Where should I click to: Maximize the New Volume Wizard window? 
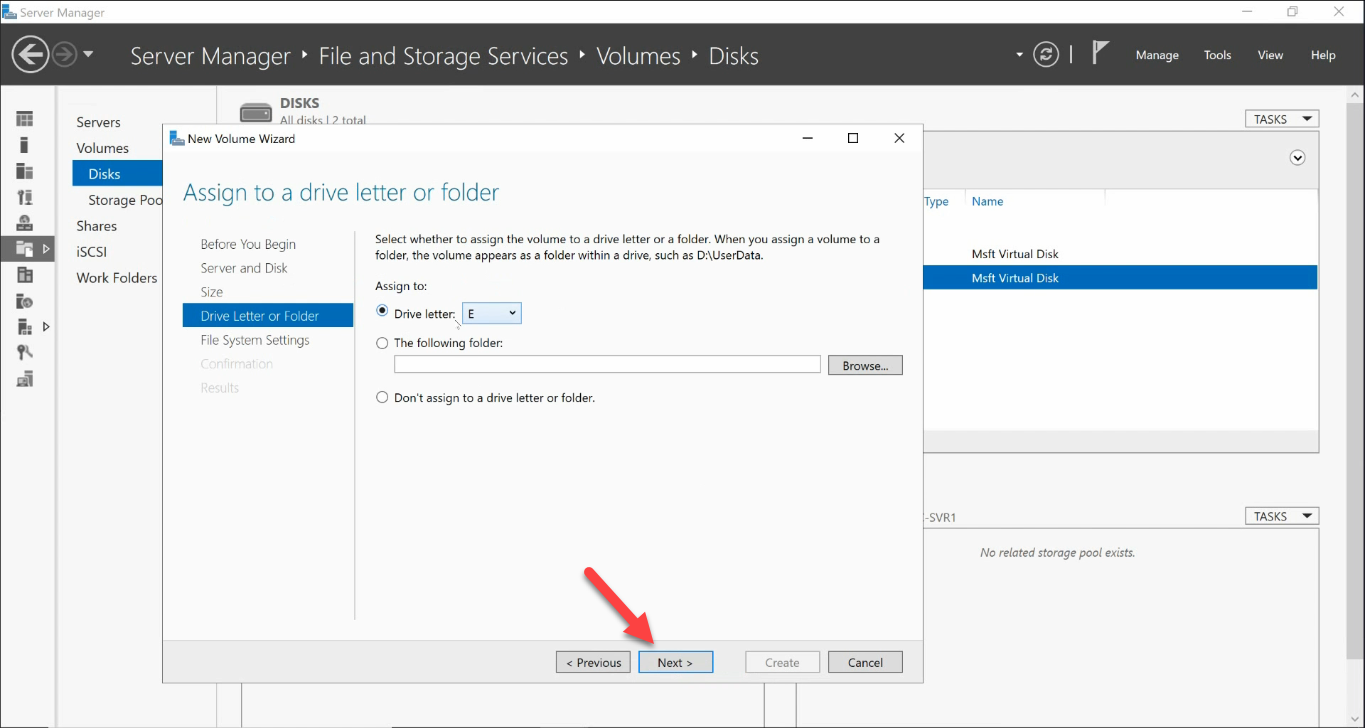tap(853, 138)
